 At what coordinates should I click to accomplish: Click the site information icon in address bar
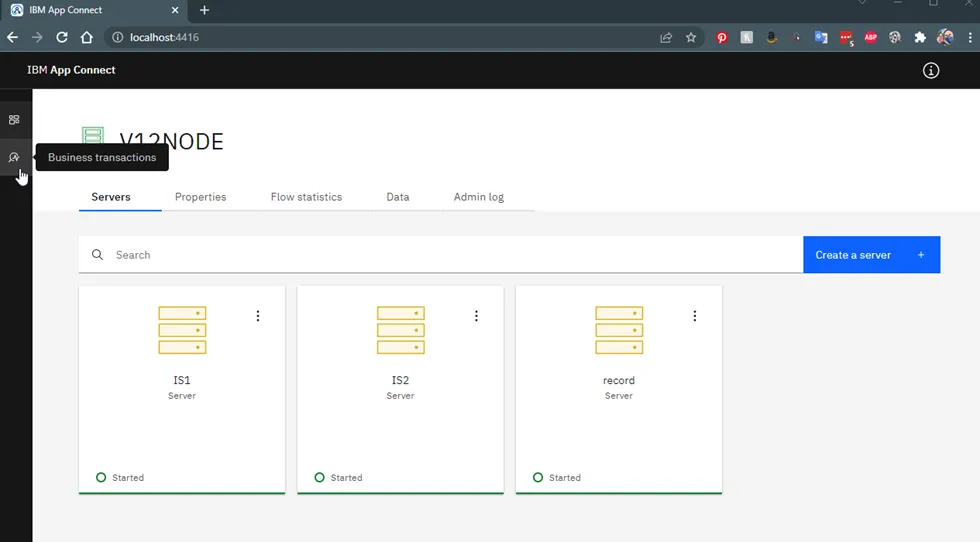tap(117, 38)
